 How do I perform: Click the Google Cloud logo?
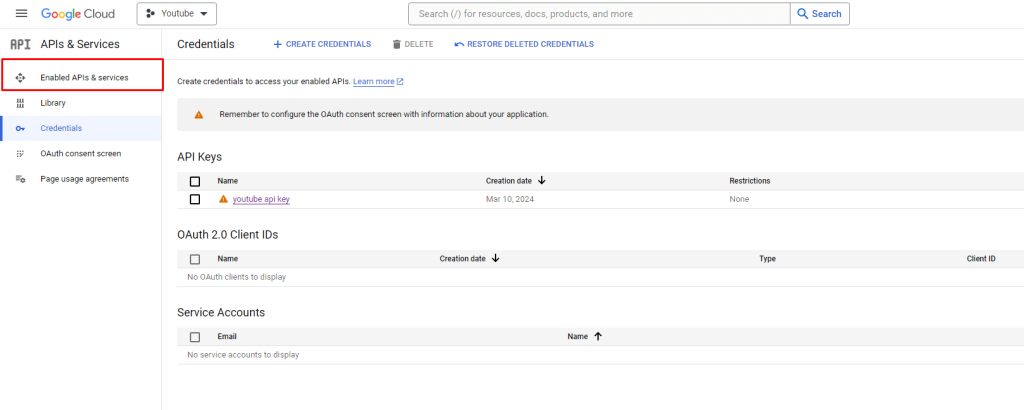(78, 14)
